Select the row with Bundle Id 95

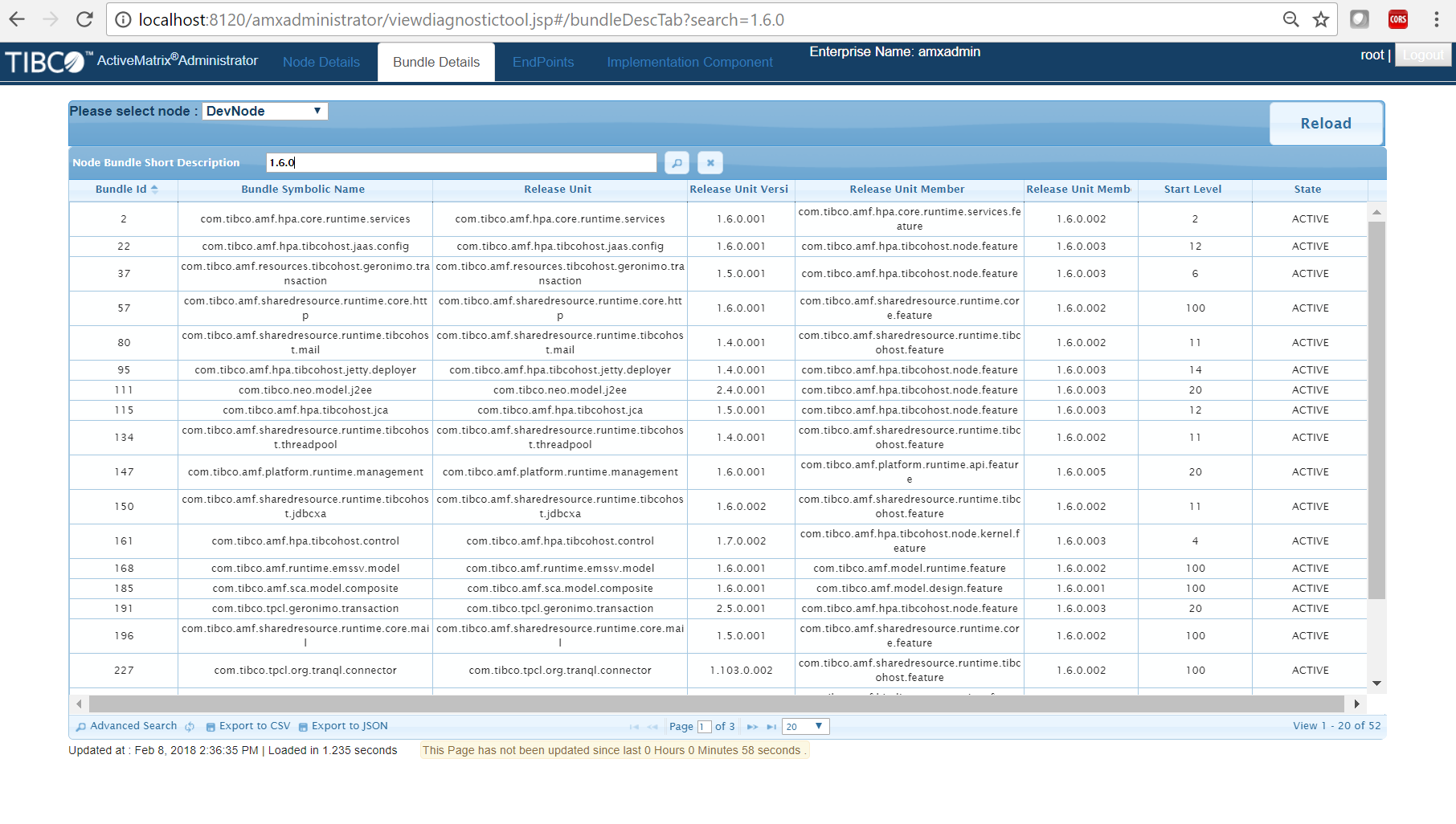pos(718,370)
